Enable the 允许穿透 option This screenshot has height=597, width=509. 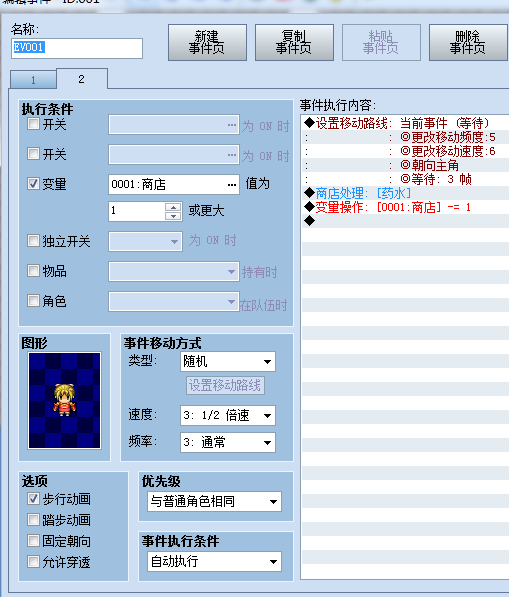click(x=34, y=562)
